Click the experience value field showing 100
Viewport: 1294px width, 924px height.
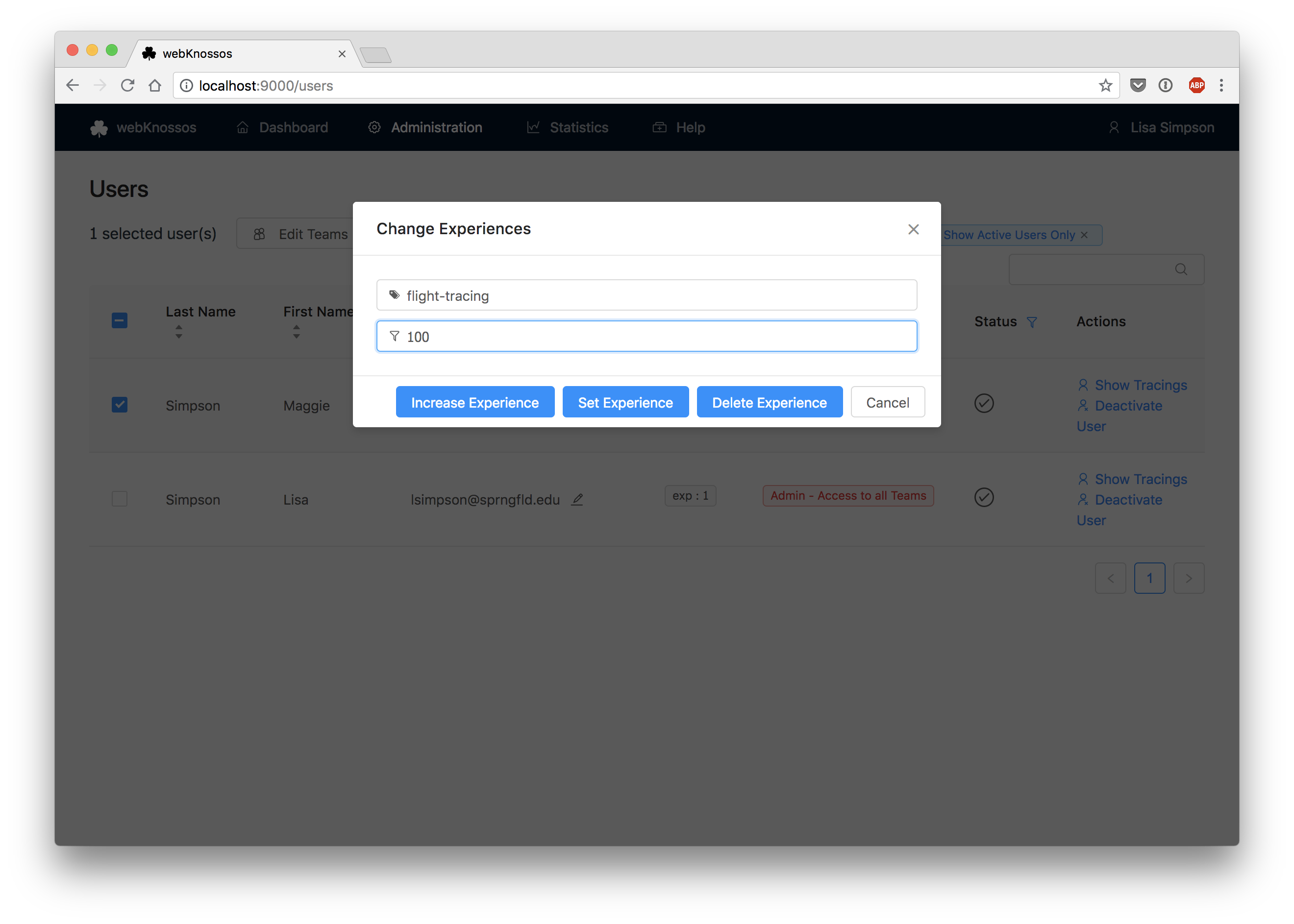click(647, 336)
